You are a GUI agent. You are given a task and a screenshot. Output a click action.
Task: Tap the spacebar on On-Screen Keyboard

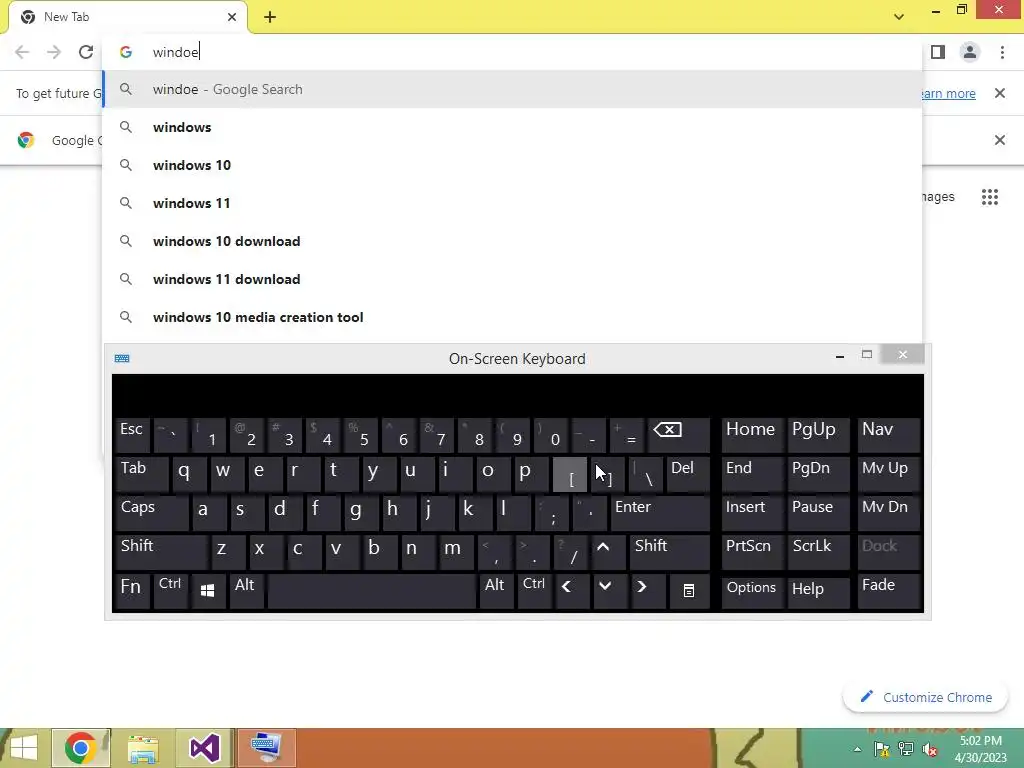click(x=372, y=591)
